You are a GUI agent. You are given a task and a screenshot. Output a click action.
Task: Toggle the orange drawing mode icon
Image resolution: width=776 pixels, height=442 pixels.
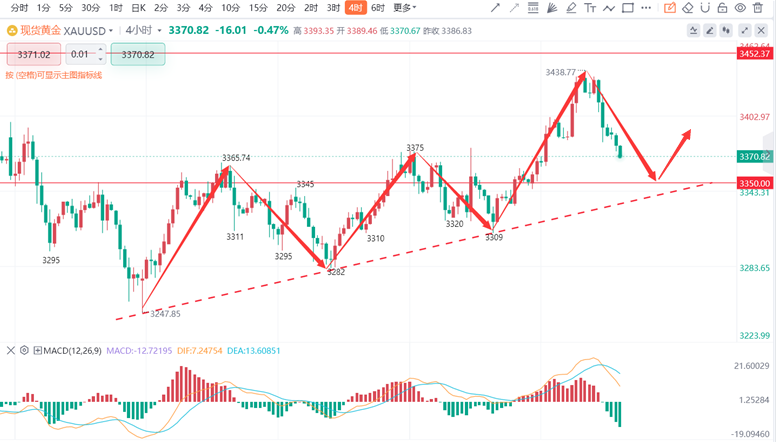pyautogui.click(x=670, y=8)
